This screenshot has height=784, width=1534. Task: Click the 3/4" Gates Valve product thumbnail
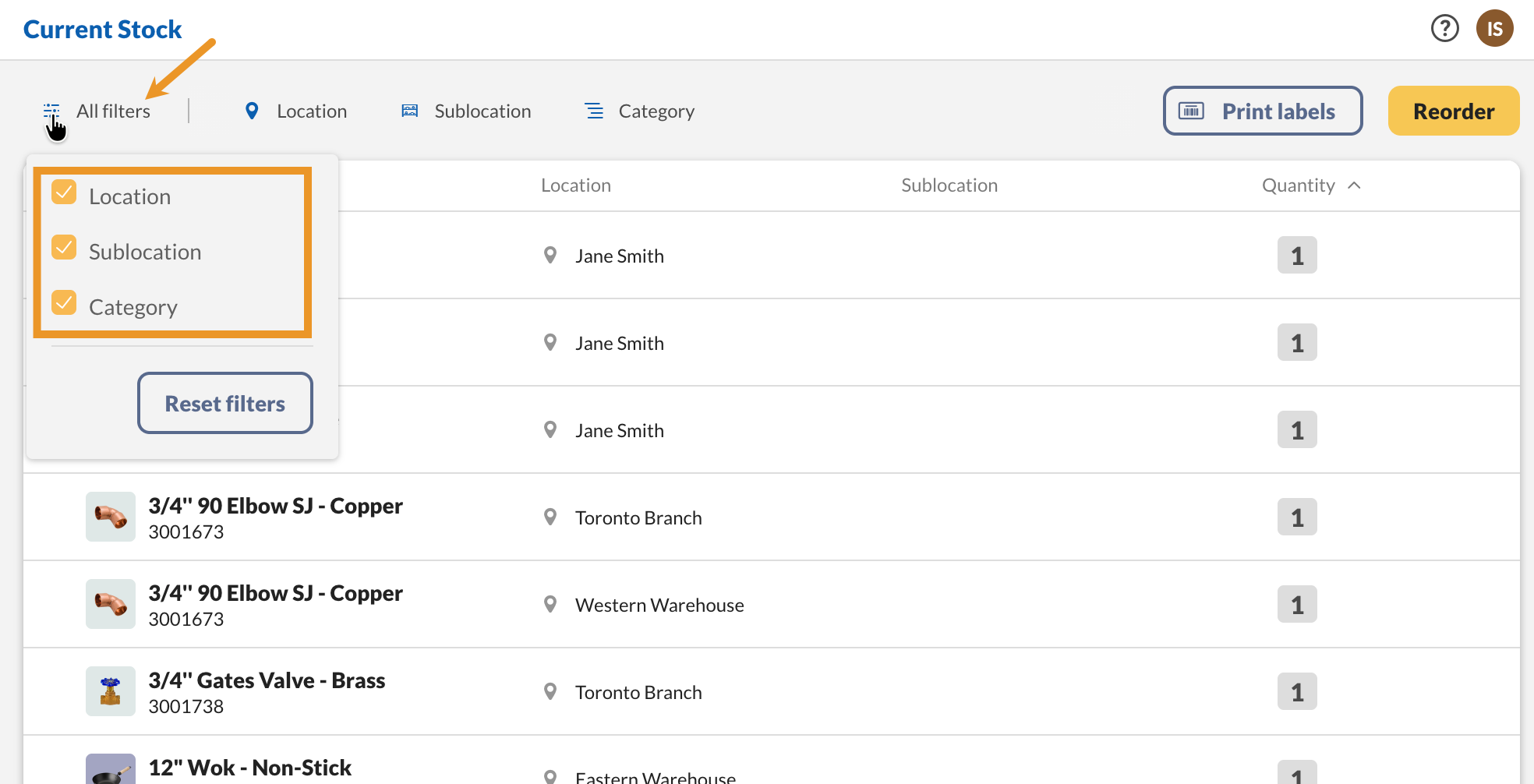(x=110, y=690)
